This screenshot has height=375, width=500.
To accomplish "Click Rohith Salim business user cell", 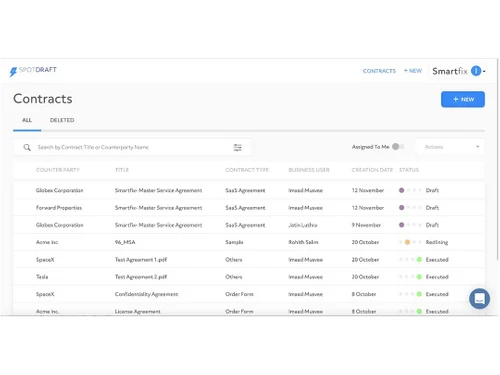I will pos(303,242).
